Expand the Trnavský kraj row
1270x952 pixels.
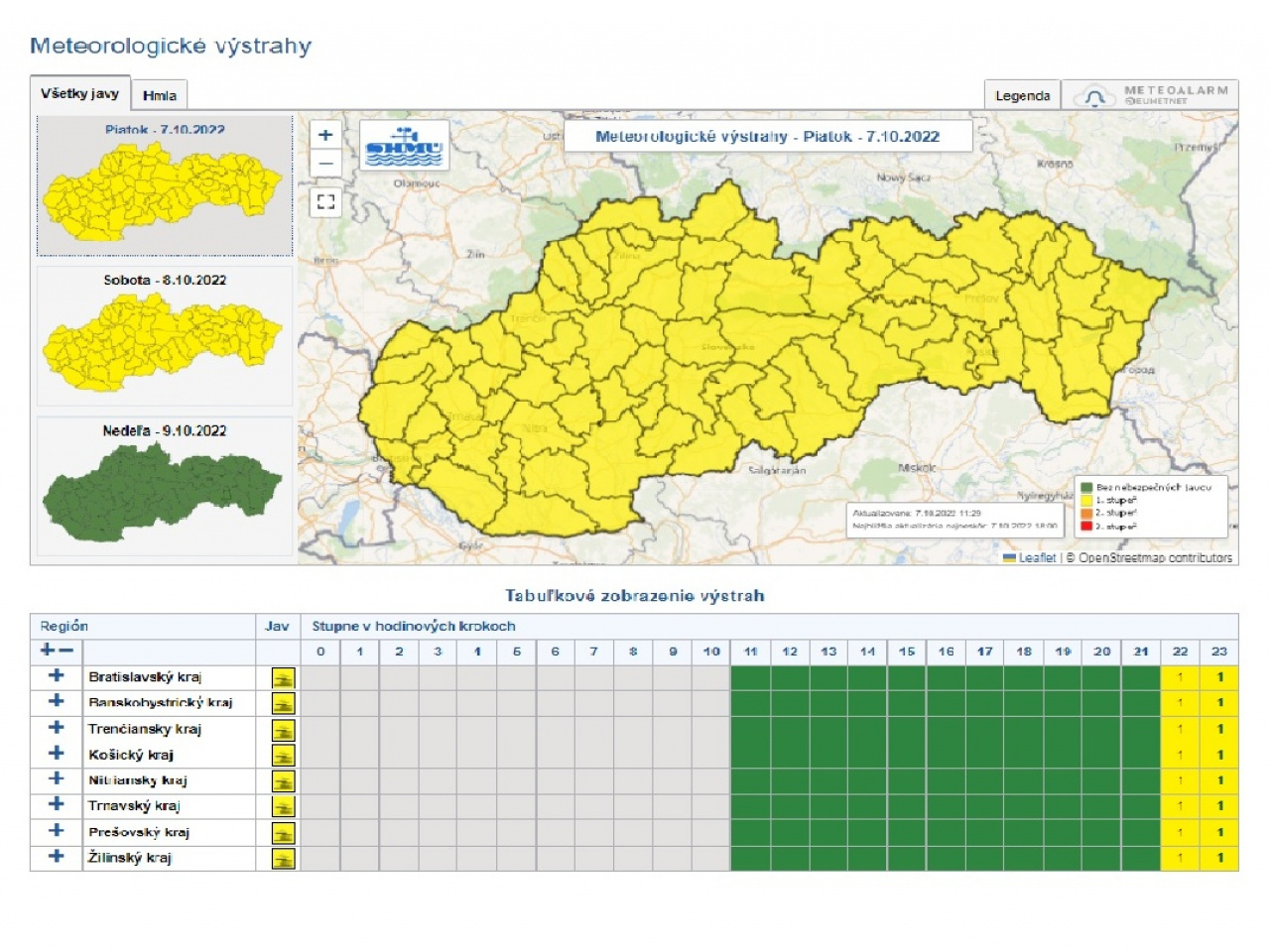coord(57,804)
